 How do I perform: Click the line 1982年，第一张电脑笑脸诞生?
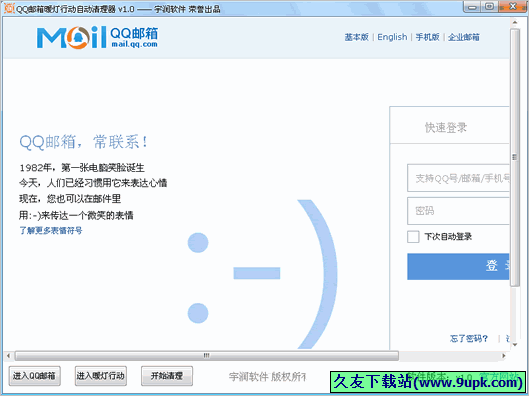[x=82, y=167]
